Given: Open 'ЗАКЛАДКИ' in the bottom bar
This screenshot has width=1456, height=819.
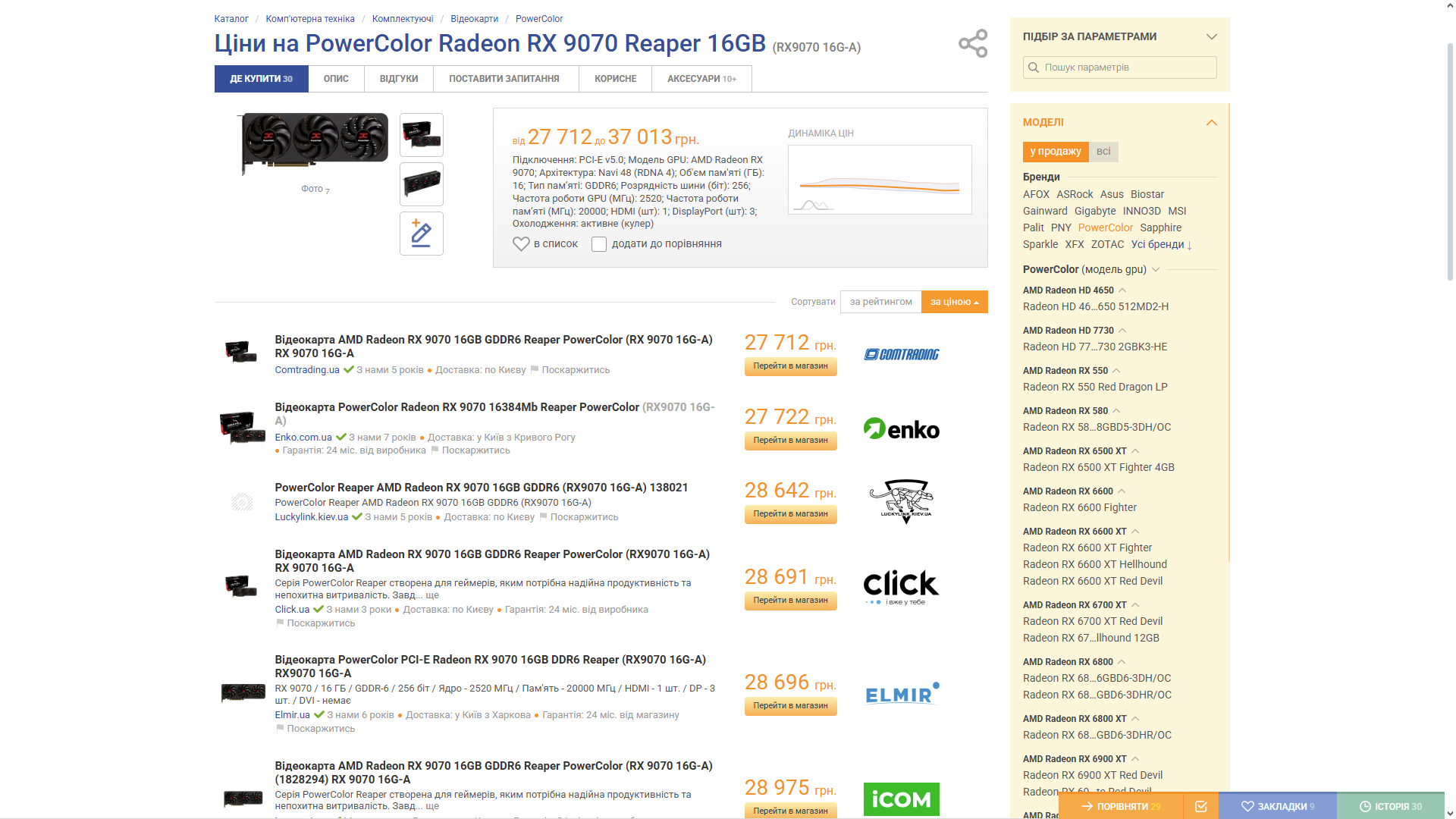Looking at the screenshot, I should [x=1278, y=806].
